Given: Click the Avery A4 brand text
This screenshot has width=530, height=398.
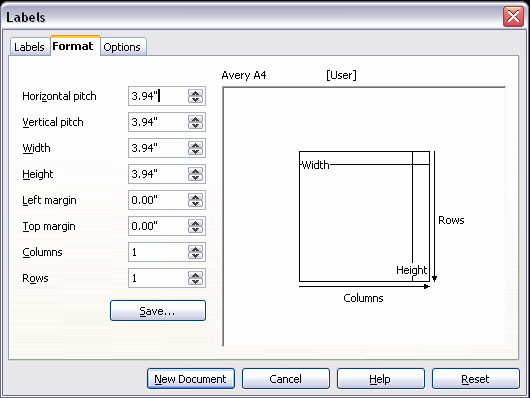Looking at the screenshot, I should click(244, 75).
